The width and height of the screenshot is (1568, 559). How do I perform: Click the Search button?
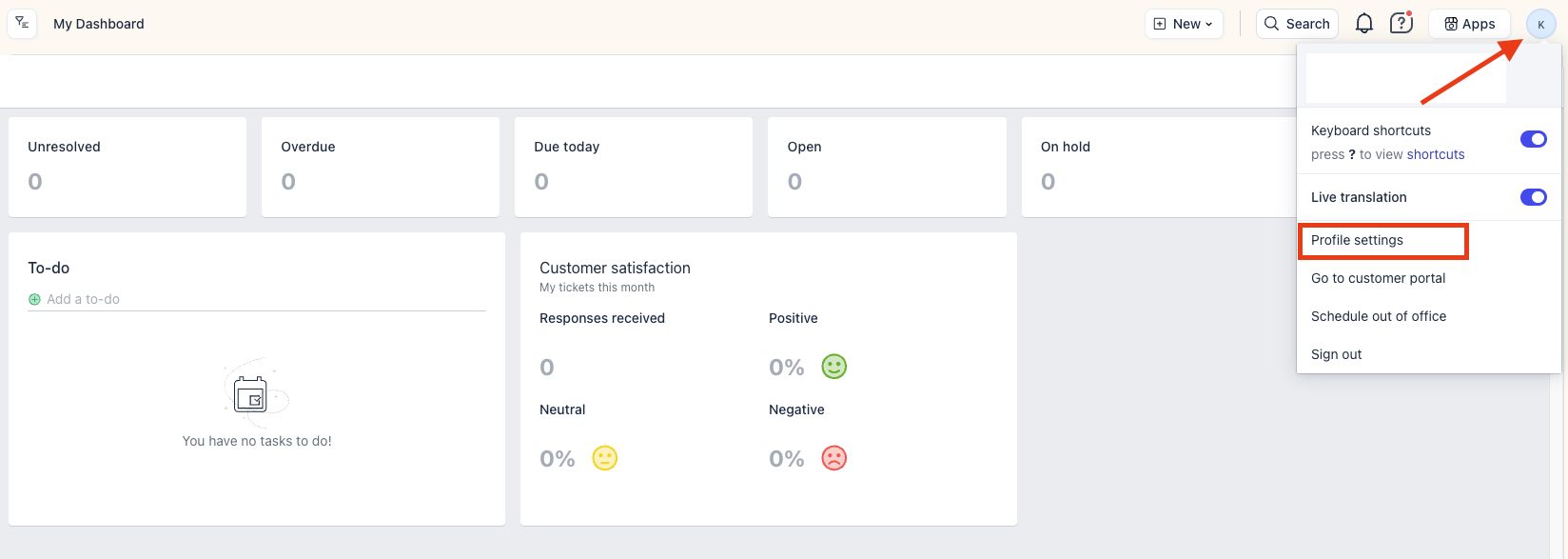[1297, 24]
